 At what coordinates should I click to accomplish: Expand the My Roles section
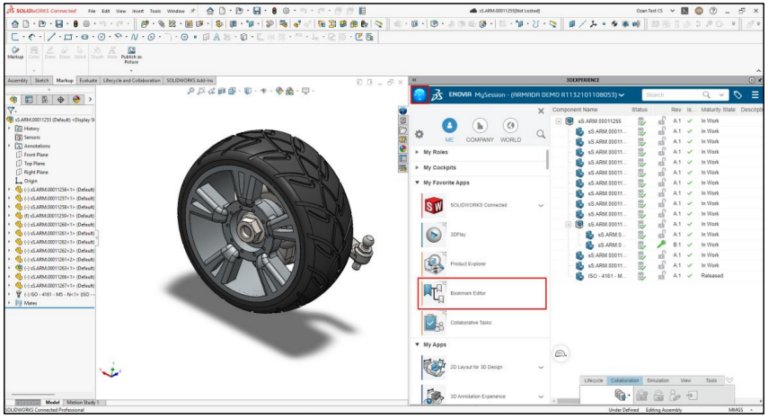(436, 152)
